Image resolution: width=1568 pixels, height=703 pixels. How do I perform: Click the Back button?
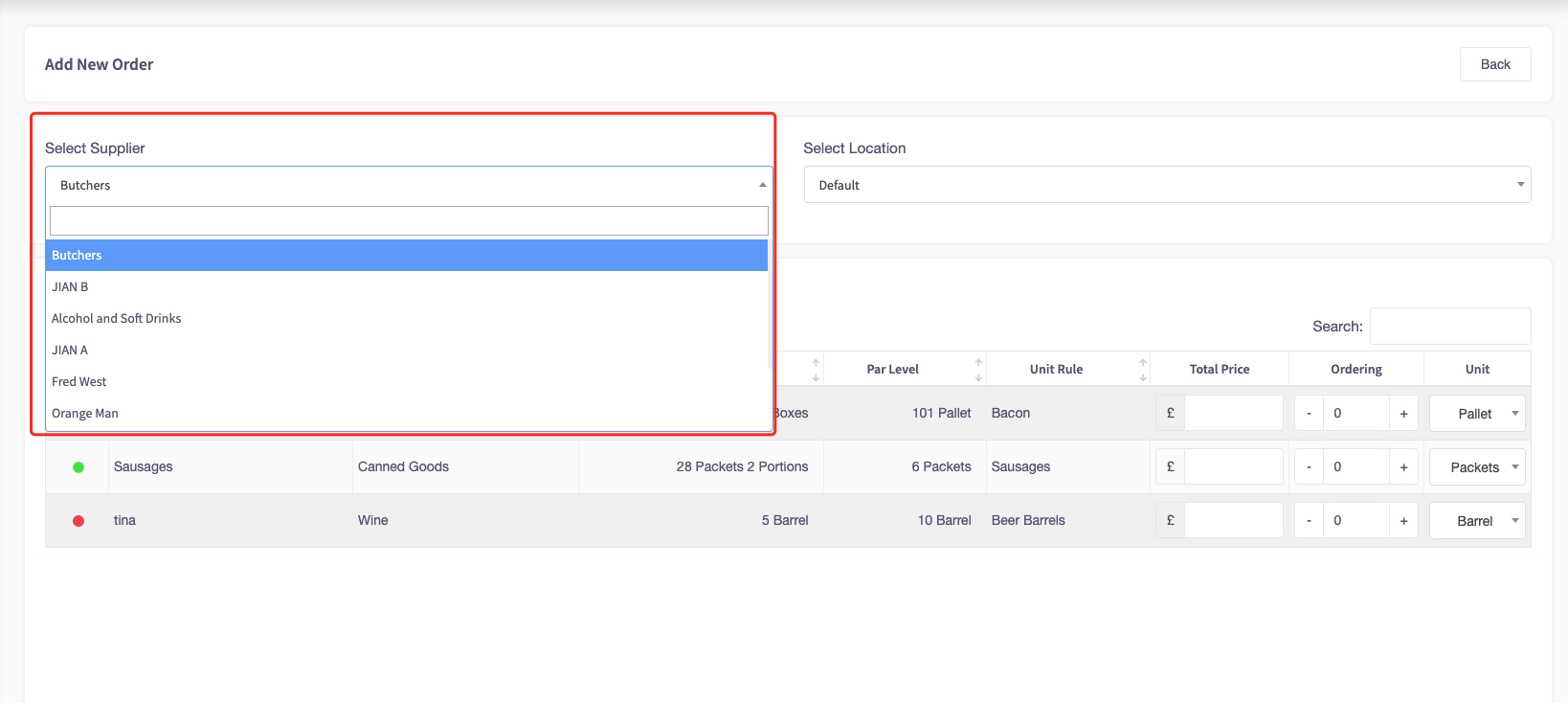1495,64
